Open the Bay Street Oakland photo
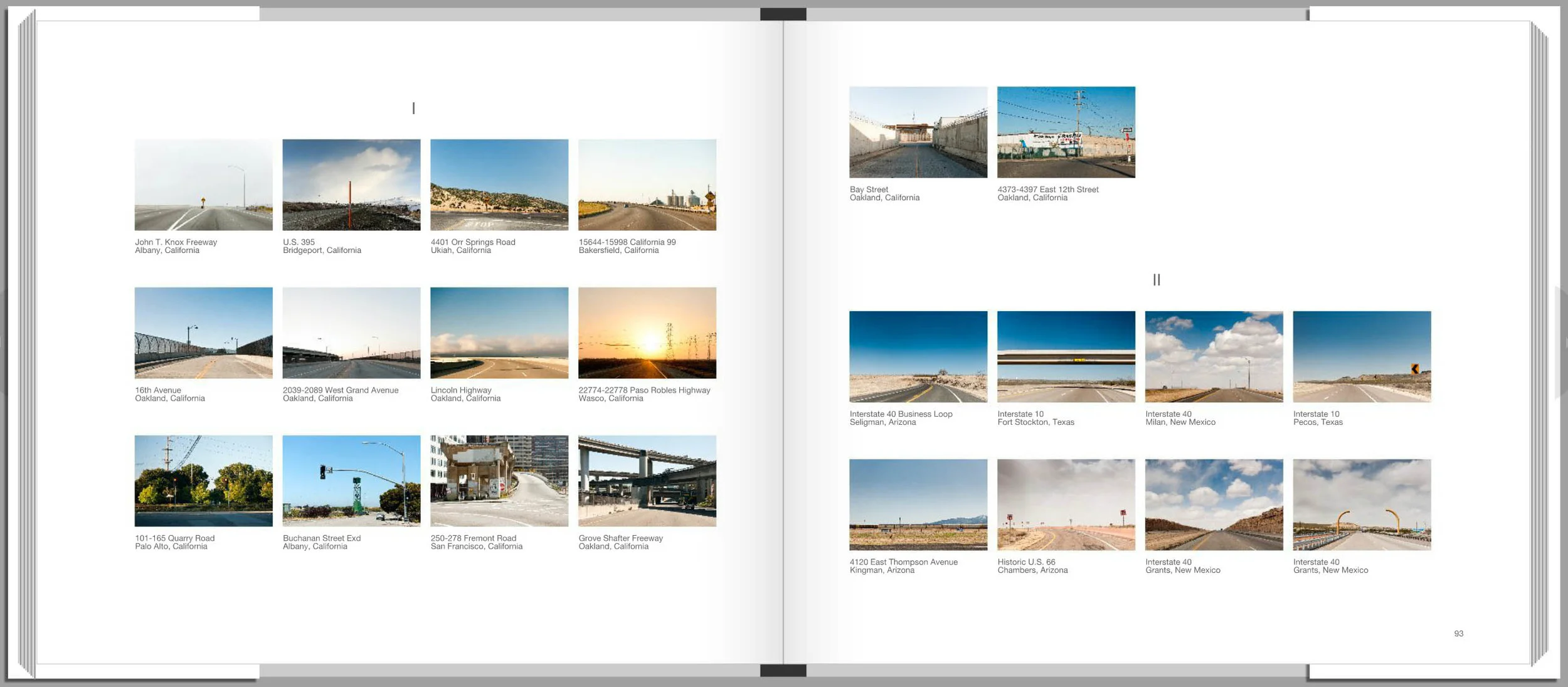The image size is (1568, 687). click(x=918, y=132)
